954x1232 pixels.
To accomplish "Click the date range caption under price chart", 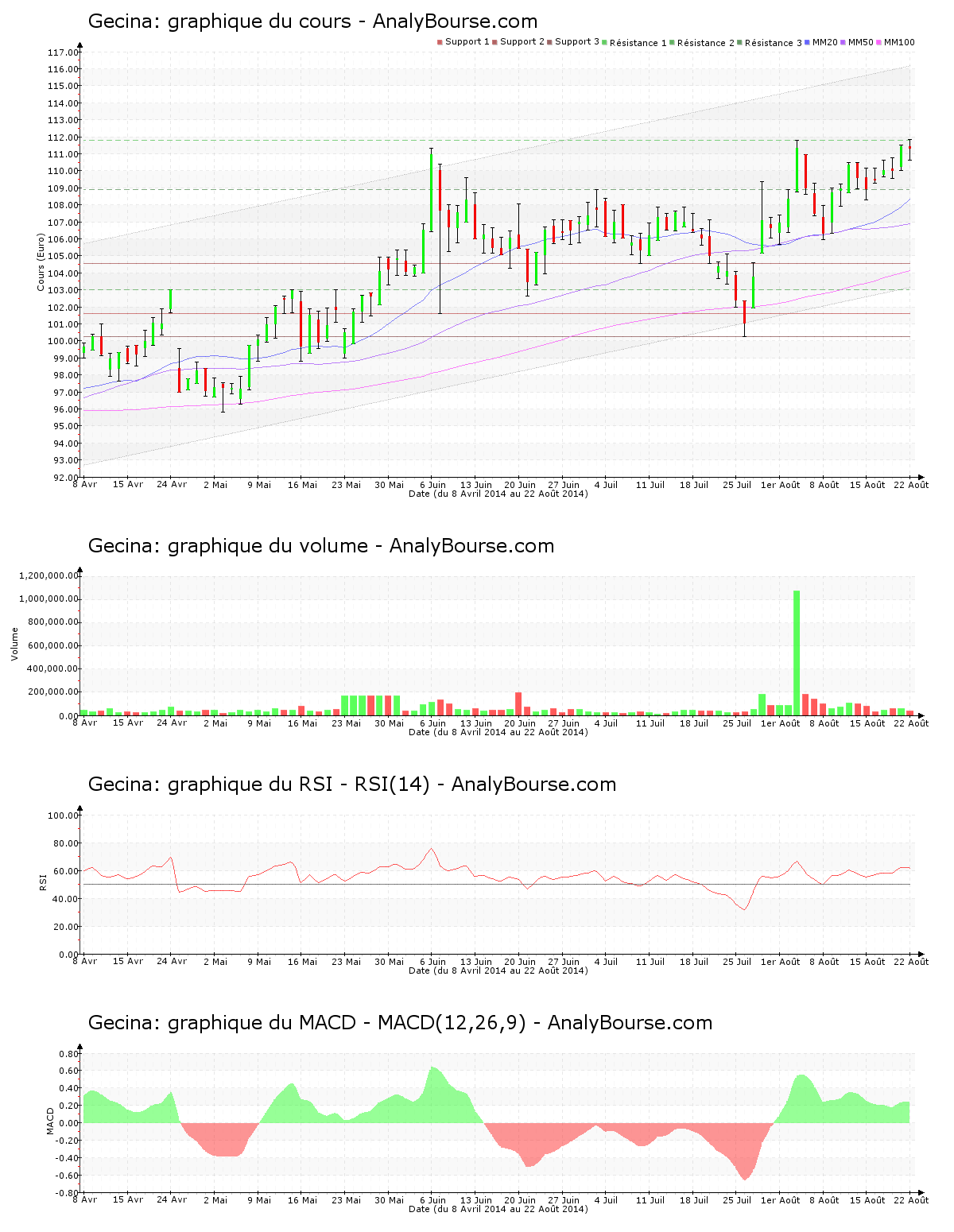I will pyautogui.click(x=498, y=494).
